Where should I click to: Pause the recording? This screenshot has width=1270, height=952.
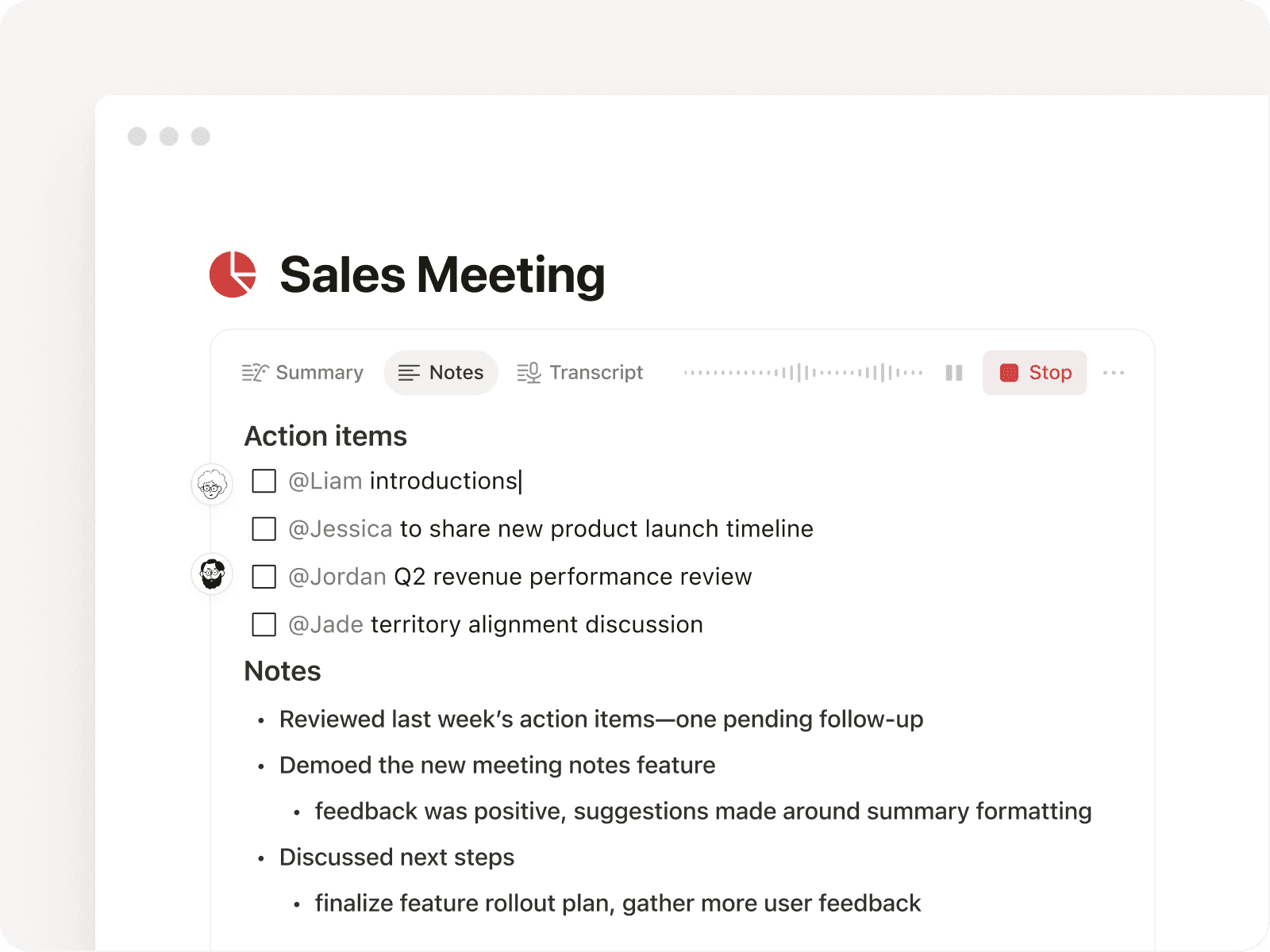[x=954, y=373]
